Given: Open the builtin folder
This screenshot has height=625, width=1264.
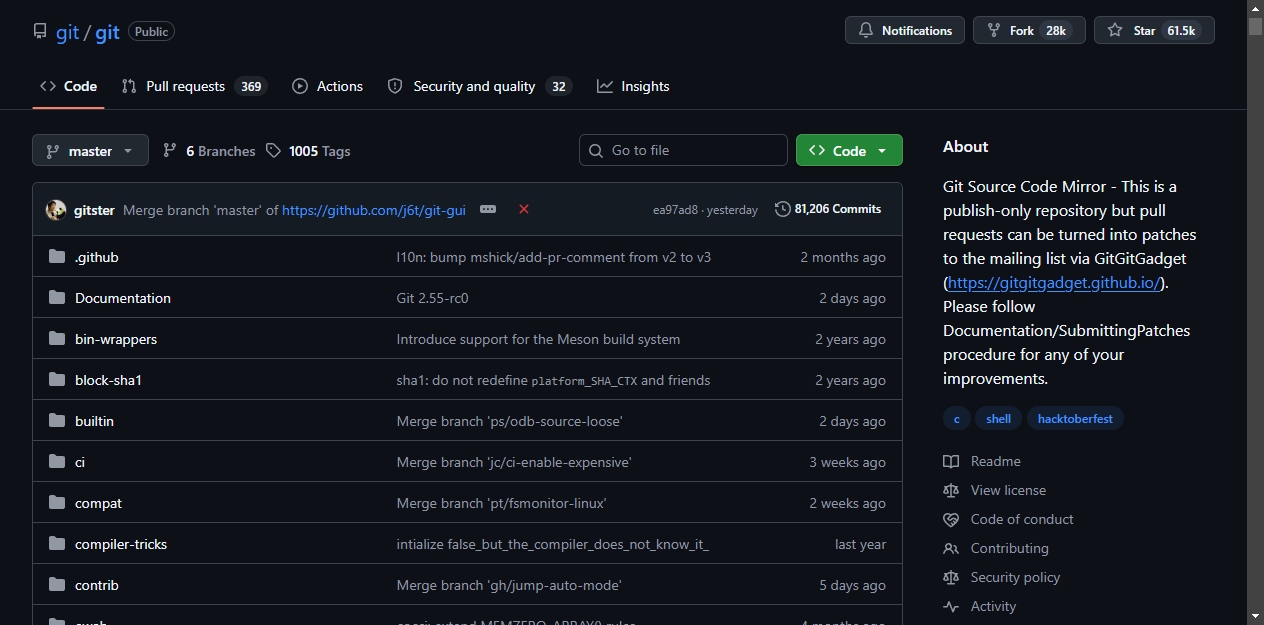Looking at the screenshot, I should point(94,421).
